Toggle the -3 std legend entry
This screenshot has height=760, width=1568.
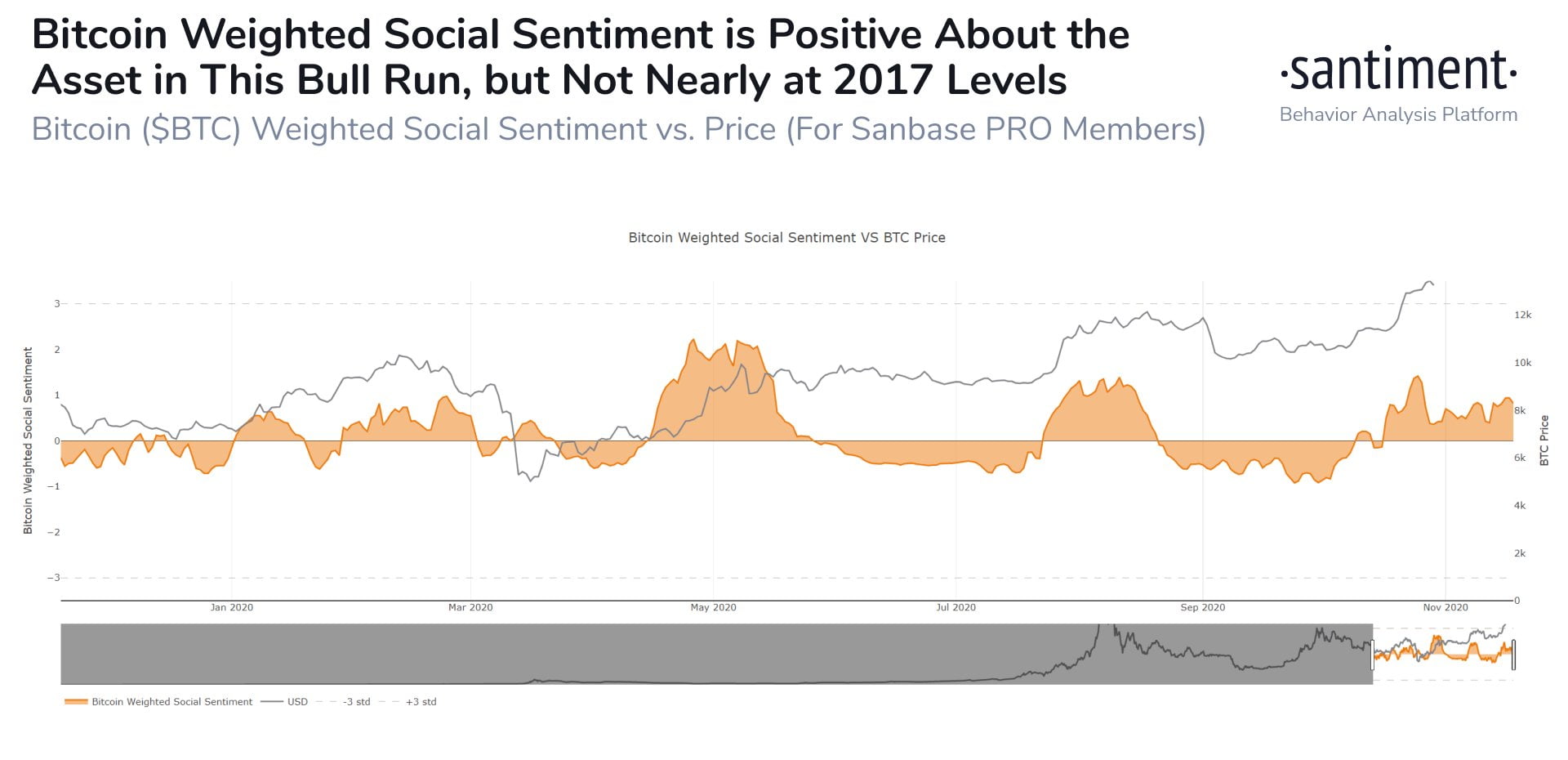click(356, 702)
